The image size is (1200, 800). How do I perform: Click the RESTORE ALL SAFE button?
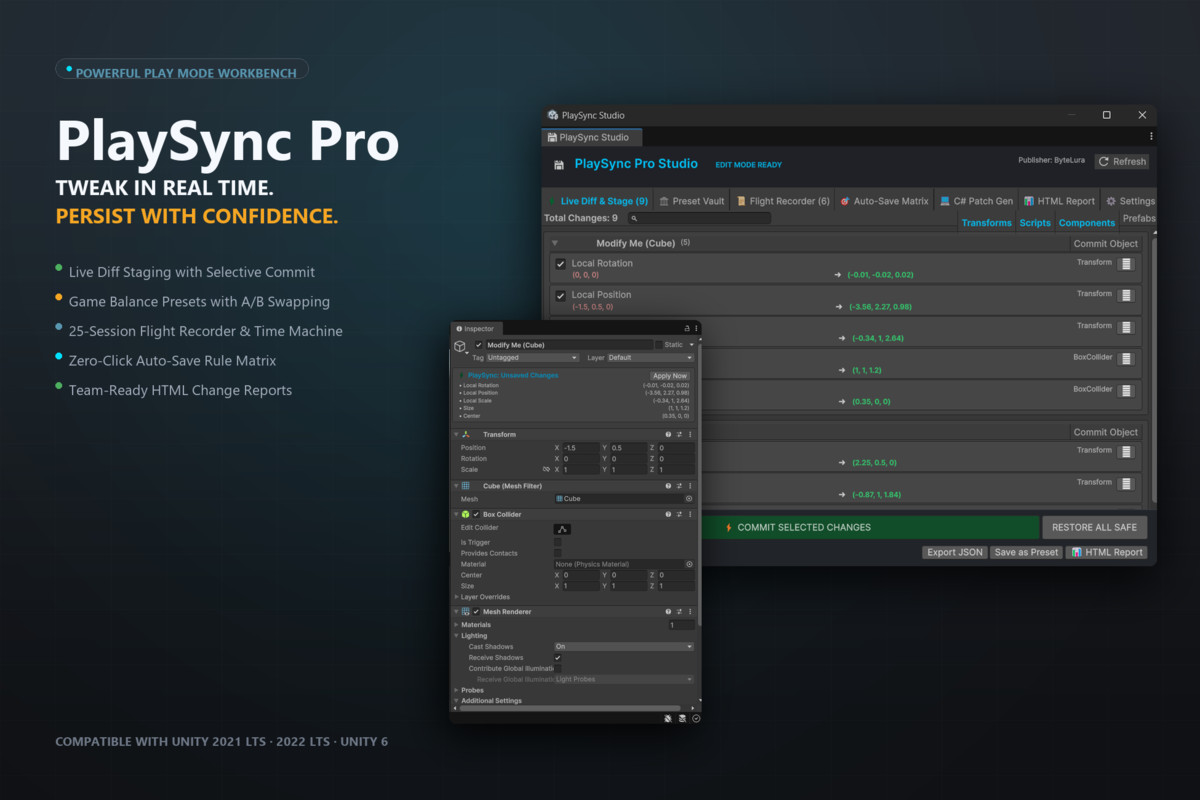(1094, 527)
